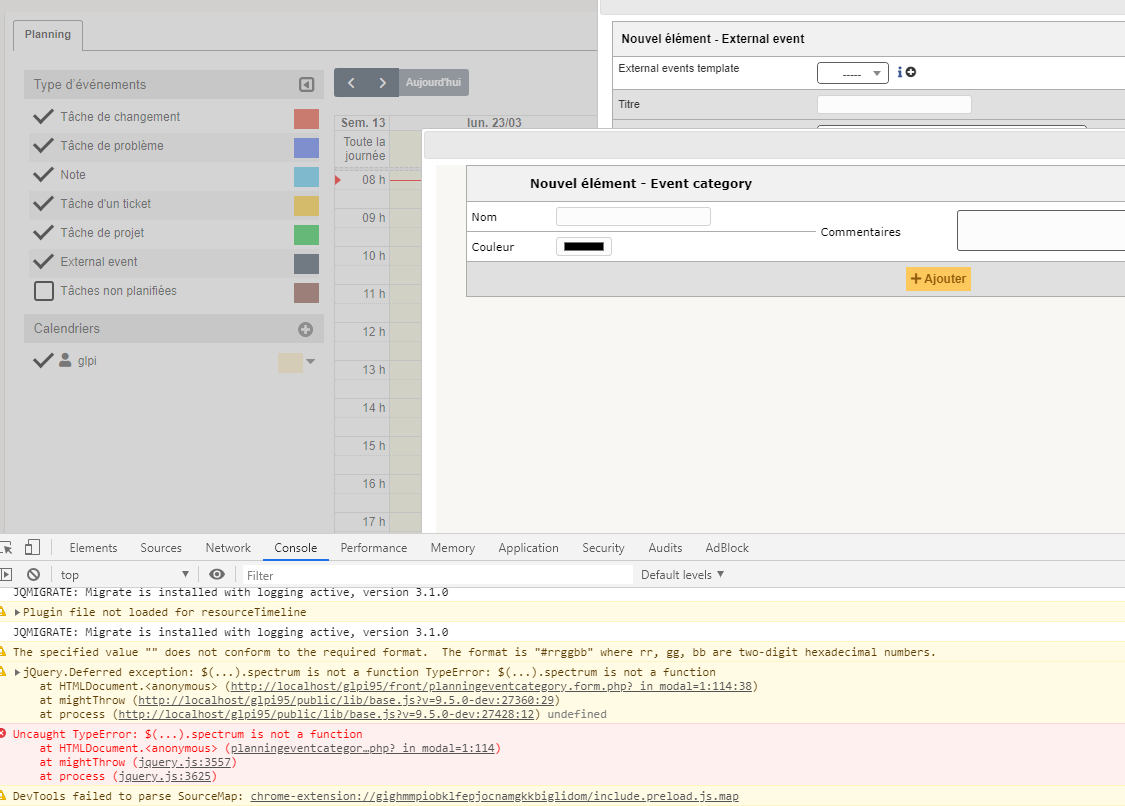
Task: Enable the Tâches non planifiées checkbox
Action: (43, 290)
